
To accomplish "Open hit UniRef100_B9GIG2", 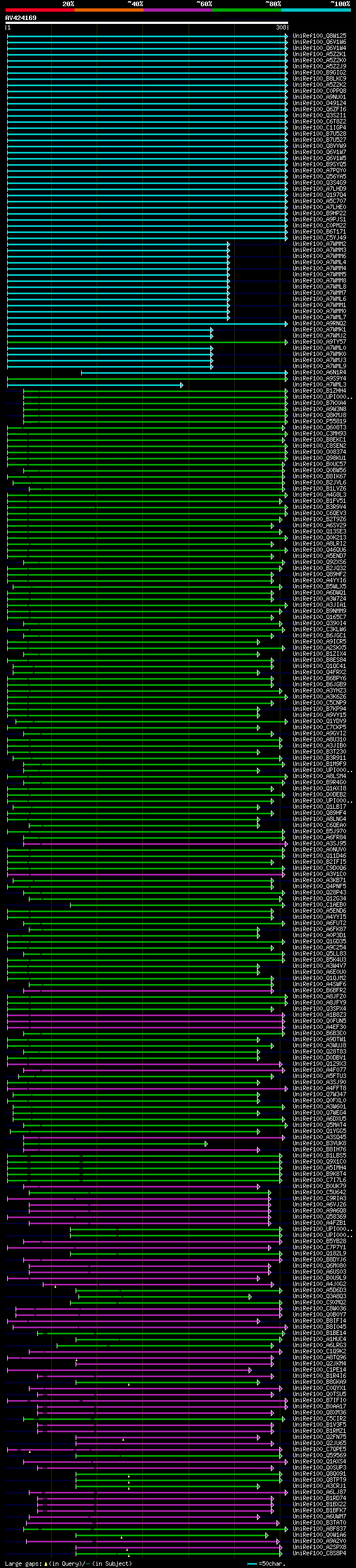I will coord(319,72).
